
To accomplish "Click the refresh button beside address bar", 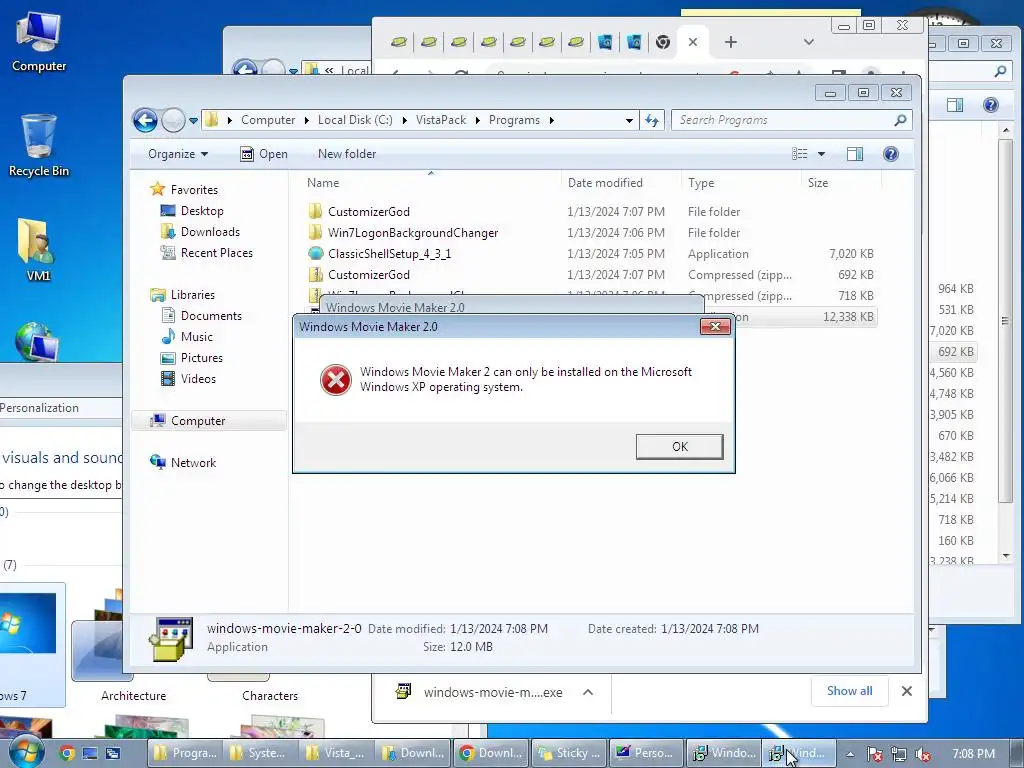I will pyautogui.click(x=652, y=120).
